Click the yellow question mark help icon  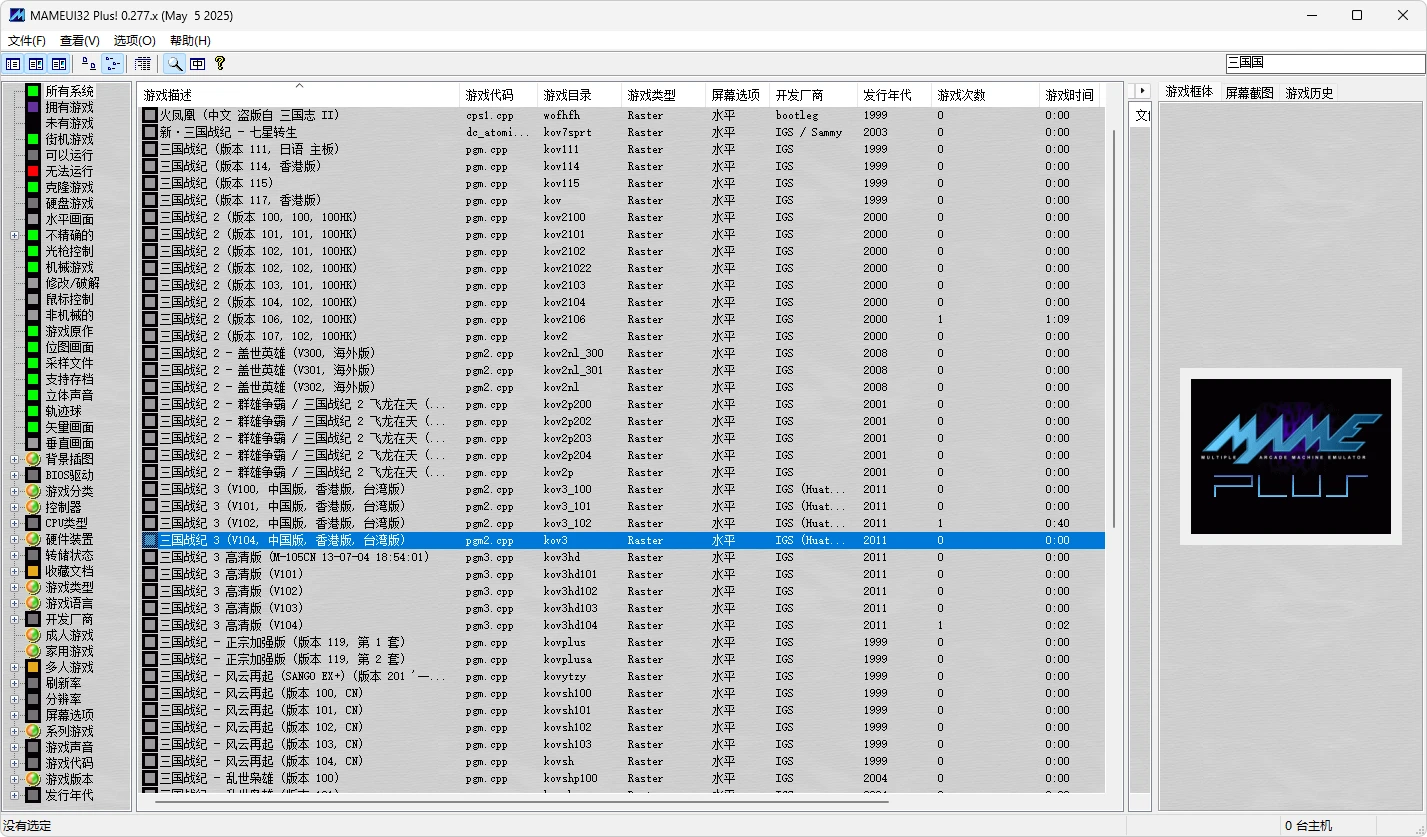(x=220, y=64)
